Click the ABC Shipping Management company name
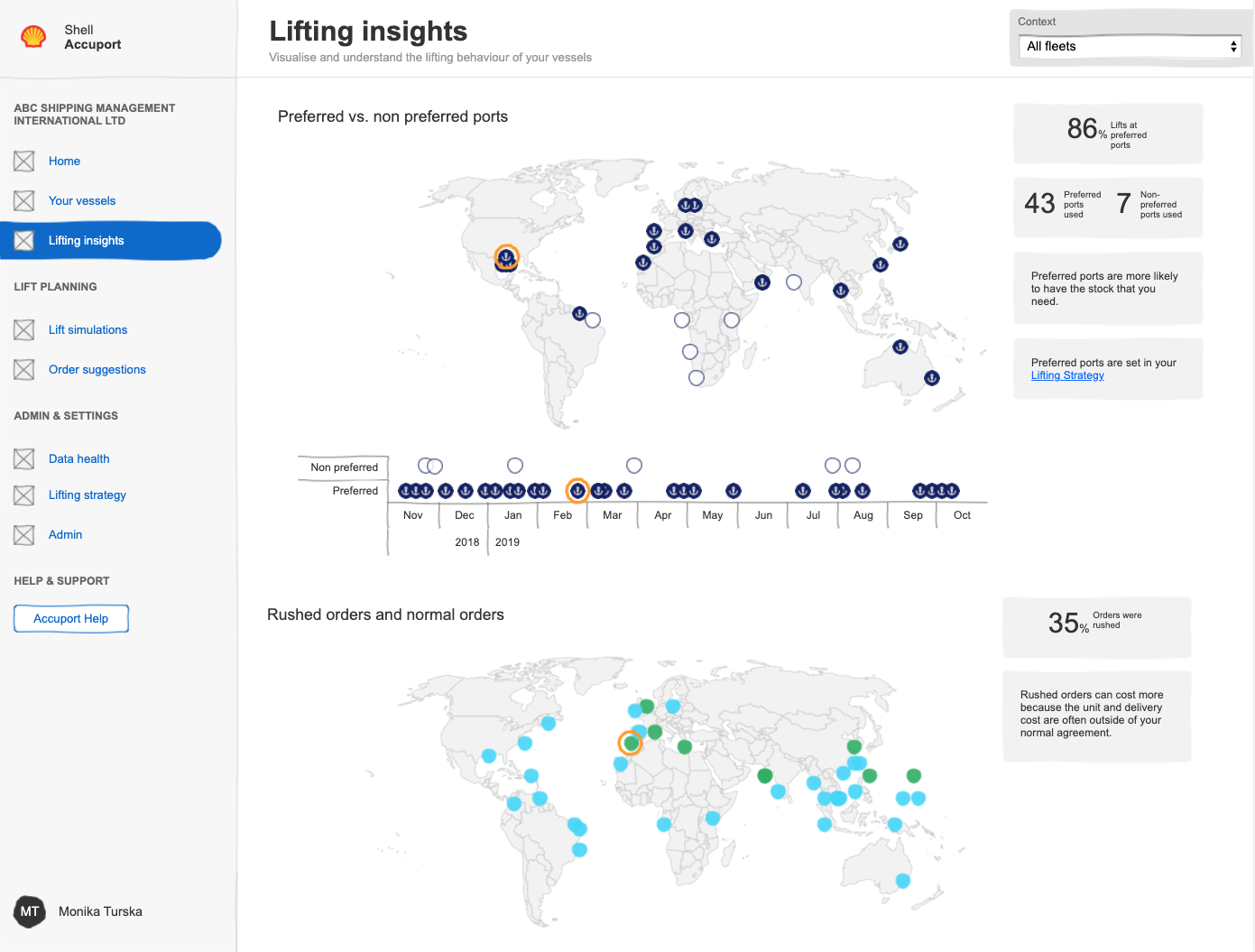The image size is (1255, 952). point(95,114)
